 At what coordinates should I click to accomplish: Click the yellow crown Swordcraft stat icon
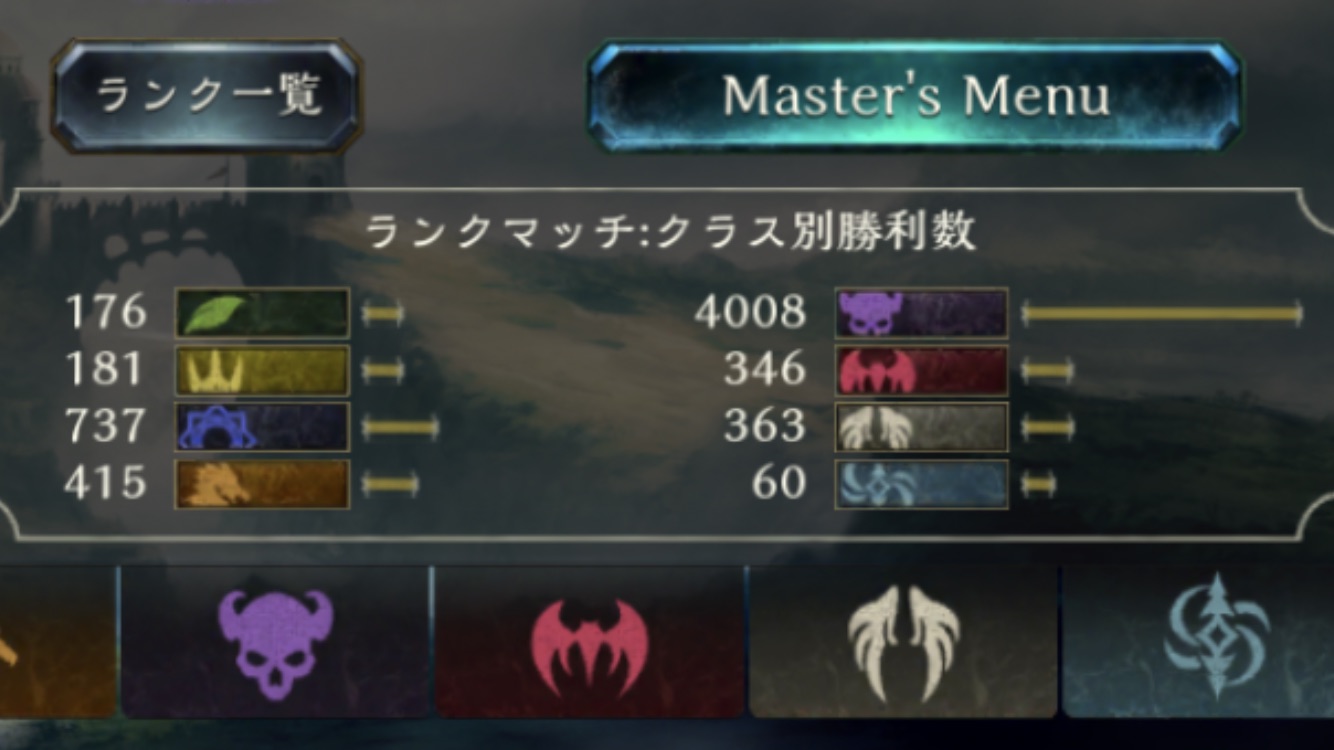(262, 371)
